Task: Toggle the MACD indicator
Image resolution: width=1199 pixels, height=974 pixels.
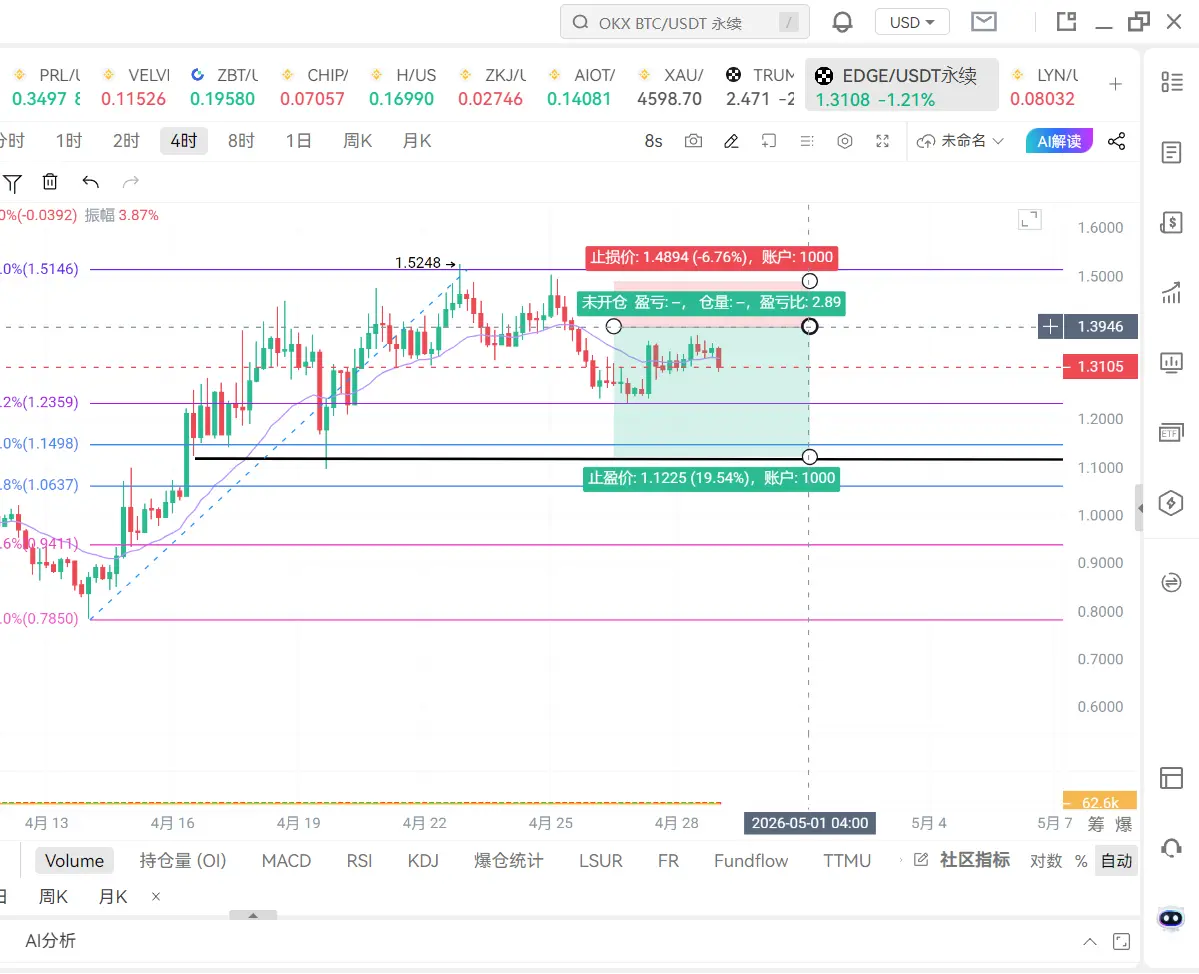Action: click(x=286, y=861)
